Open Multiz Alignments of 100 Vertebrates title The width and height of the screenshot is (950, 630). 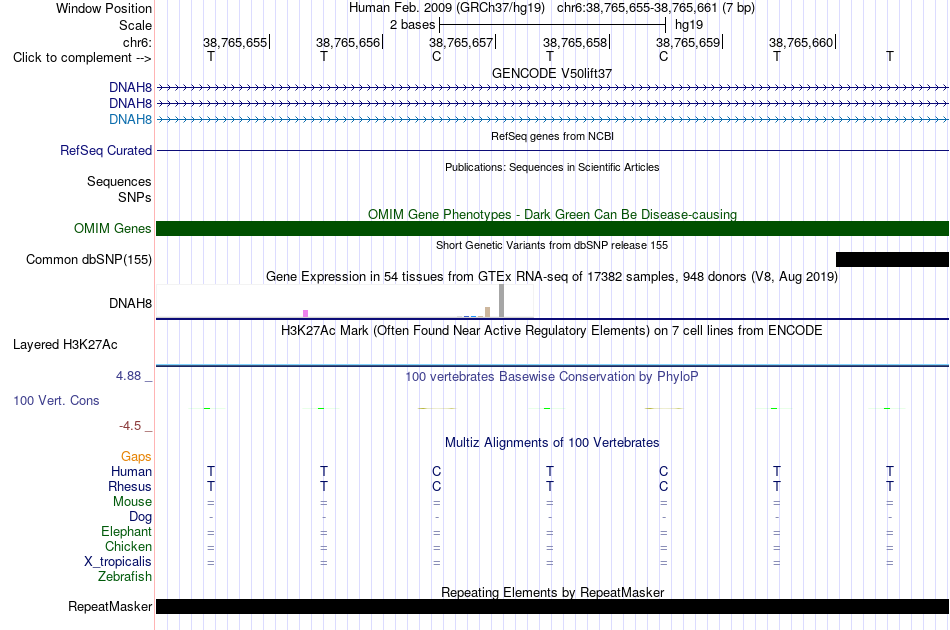coord(552,443)
